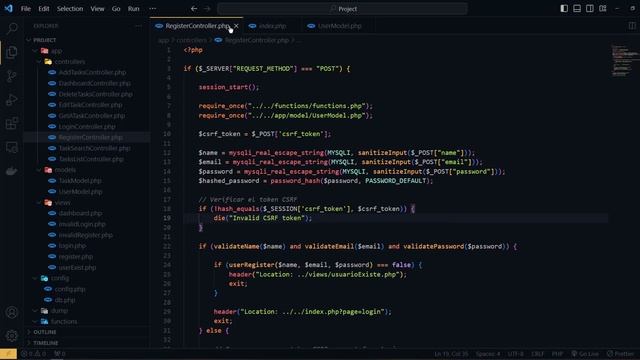The image size is (640, 360).
Task: Click the Ln Col cursor position indicator
Action: coord(451,354)
